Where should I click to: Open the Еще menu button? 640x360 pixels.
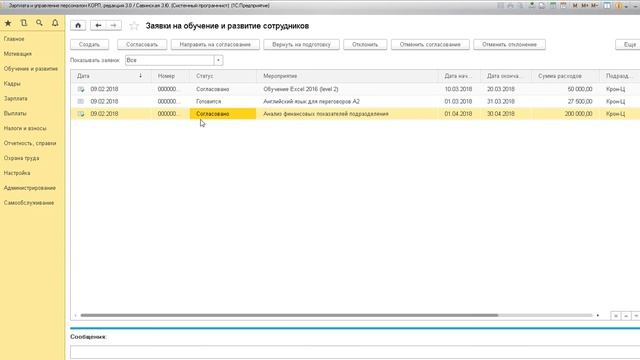pos(629,44)
